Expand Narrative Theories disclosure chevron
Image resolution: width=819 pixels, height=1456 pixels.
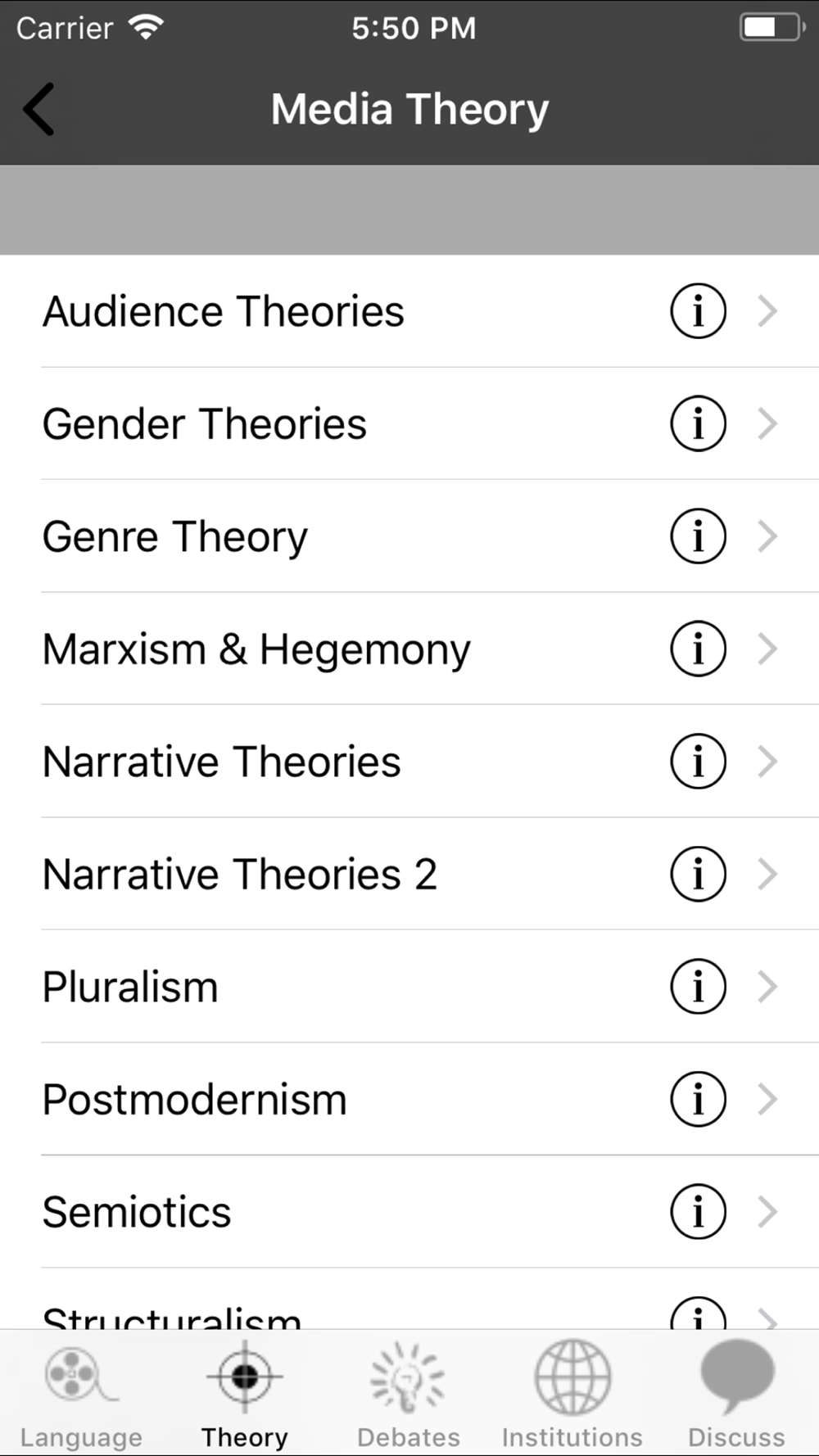(767, 762)
